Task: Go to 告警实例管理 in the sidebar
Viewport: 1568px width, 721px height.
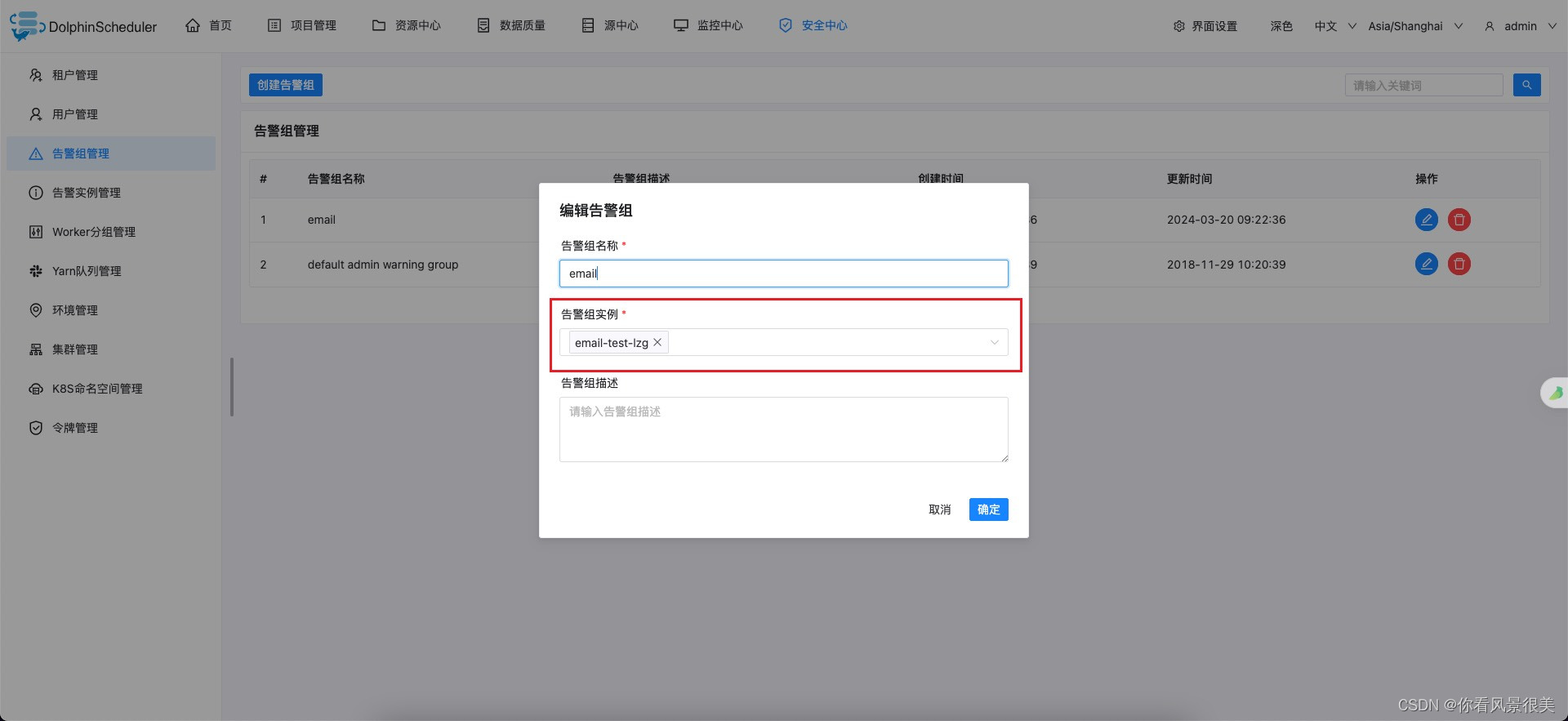Action: coord(111,193)
